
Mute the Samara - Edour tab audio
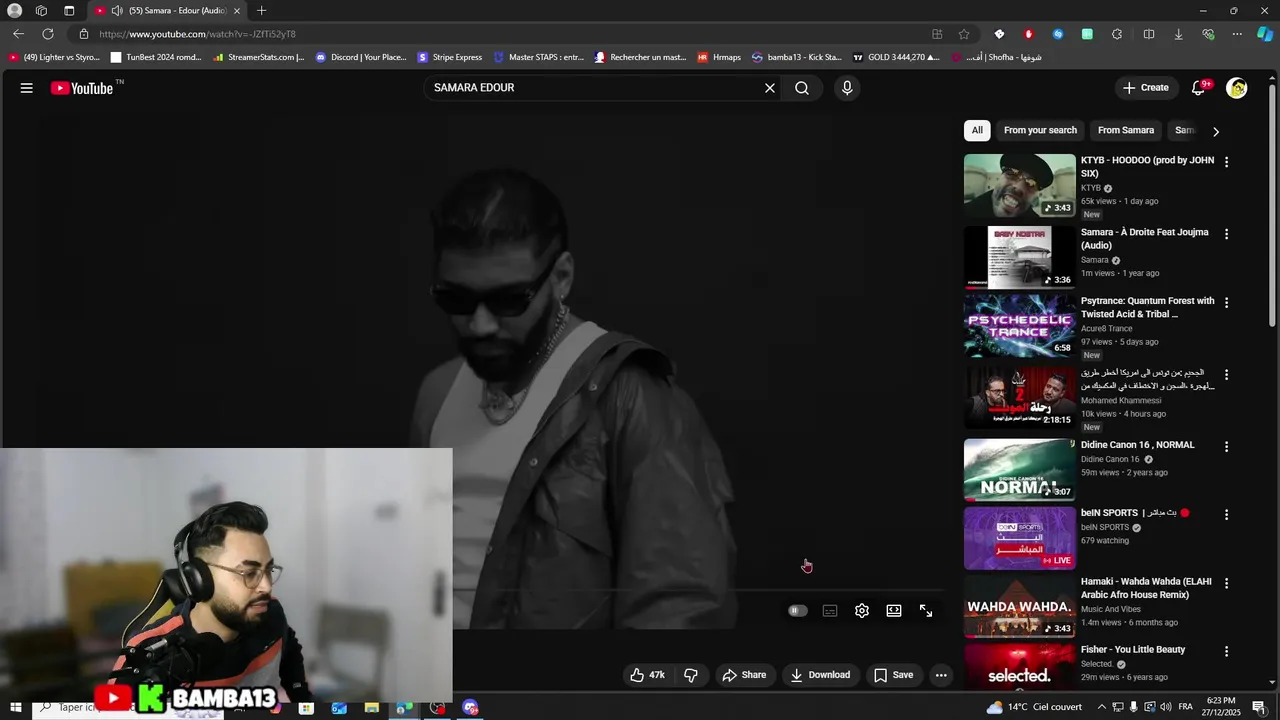pos(116,10)
